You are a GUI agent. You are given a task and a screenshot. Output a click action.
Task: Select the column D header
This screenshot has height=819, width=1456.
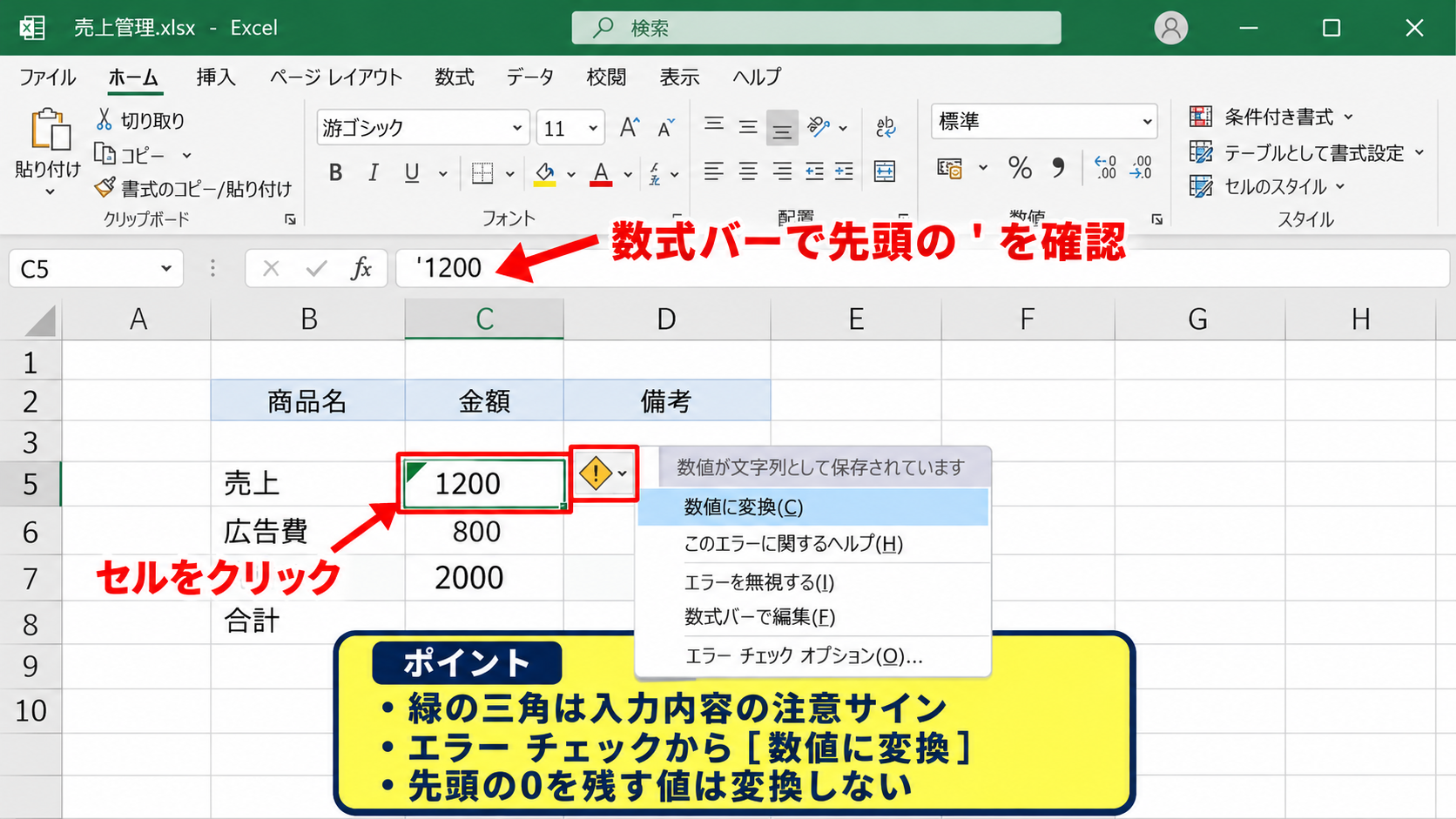click(666, 319)
